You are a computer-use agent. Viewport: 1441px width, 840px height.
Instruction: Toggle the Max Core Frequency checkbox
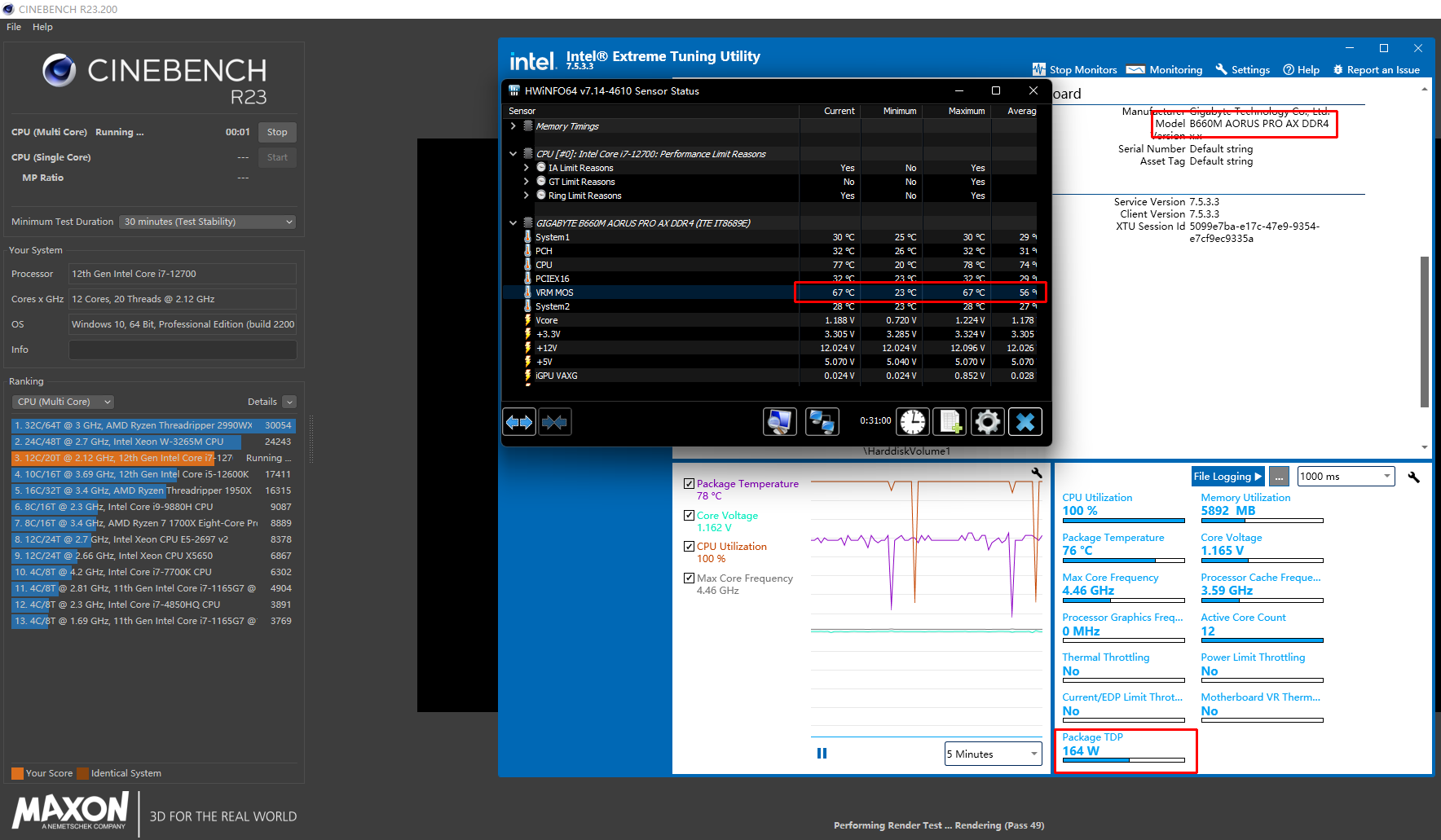tap(689, 578)
